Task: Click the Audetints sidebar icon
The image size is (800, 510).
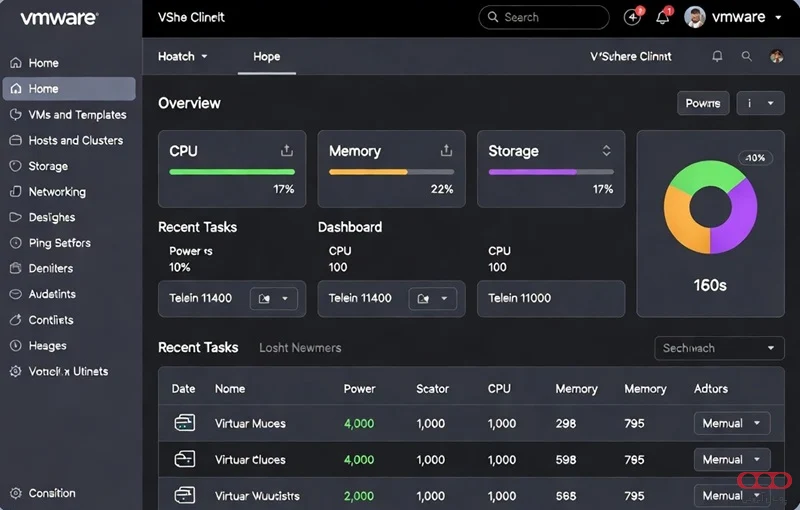Action: (x=16, y=294)
